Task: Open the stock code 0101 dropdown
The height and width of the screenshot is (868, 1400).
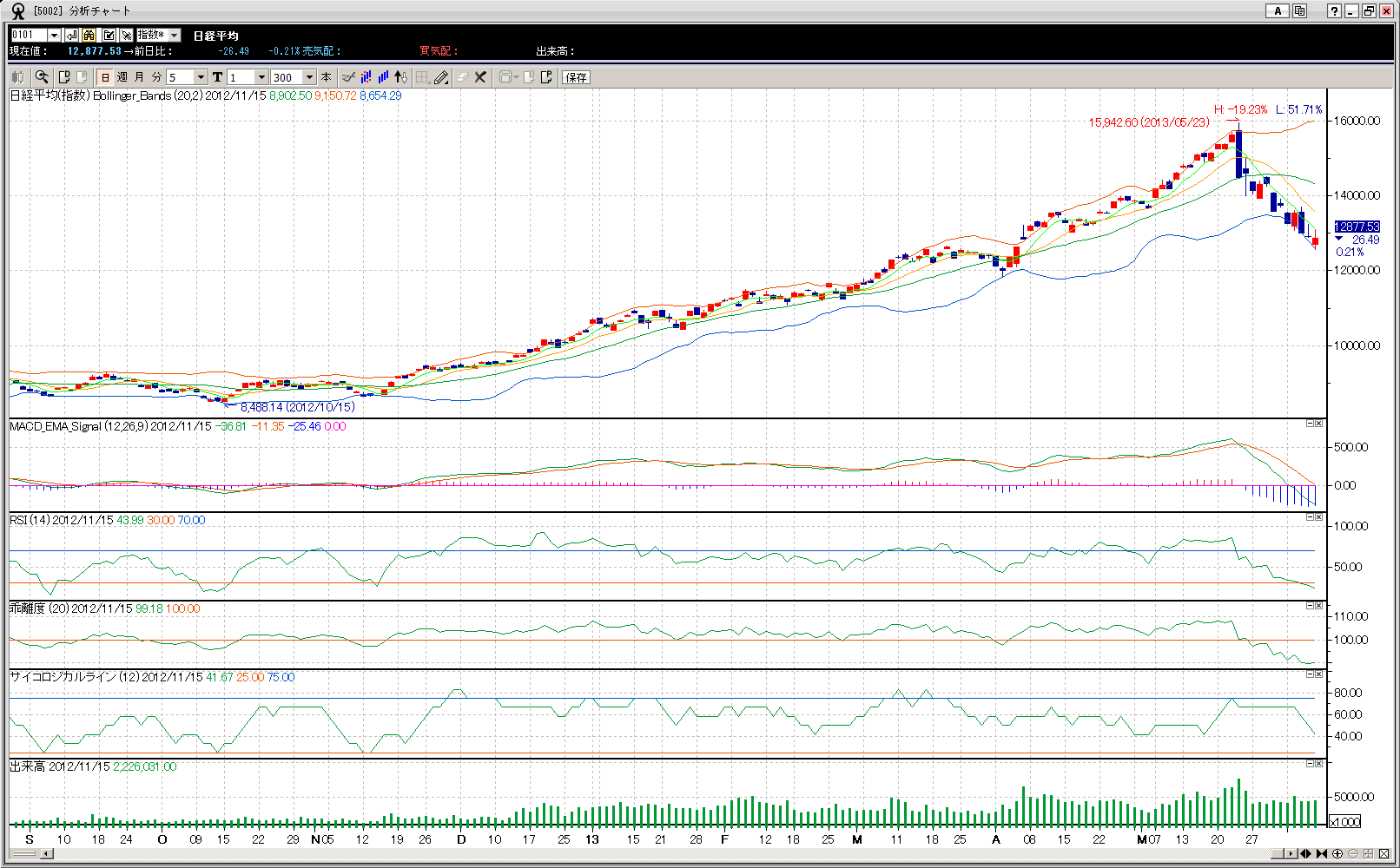Action: (x=54, y=35)
